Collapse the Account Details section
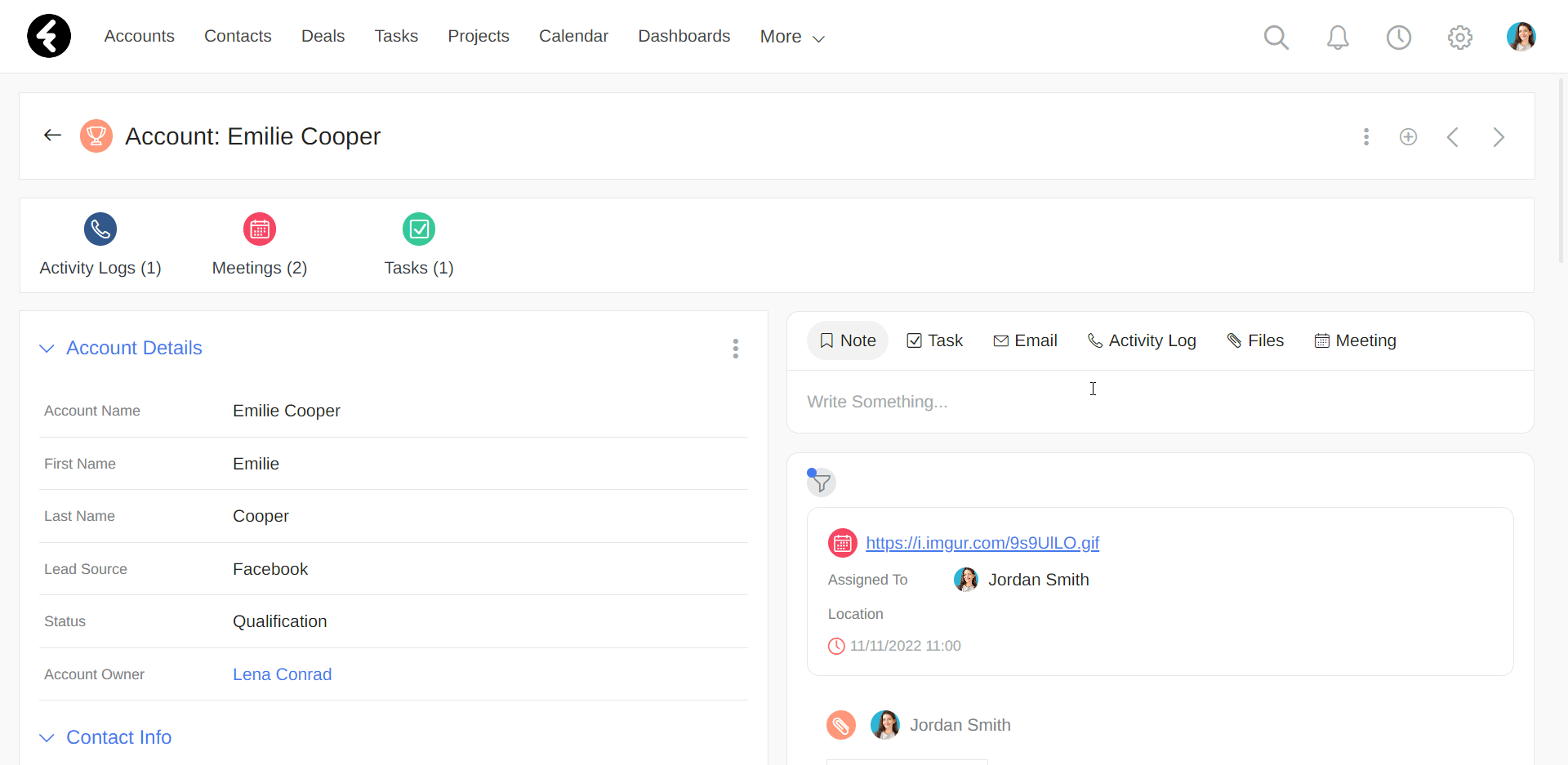This screenshot has width=1568, height=765. pos(47,349)
